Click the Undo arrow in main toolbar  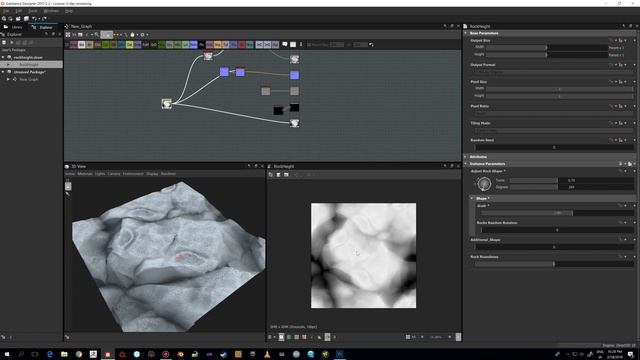(34, 19)
